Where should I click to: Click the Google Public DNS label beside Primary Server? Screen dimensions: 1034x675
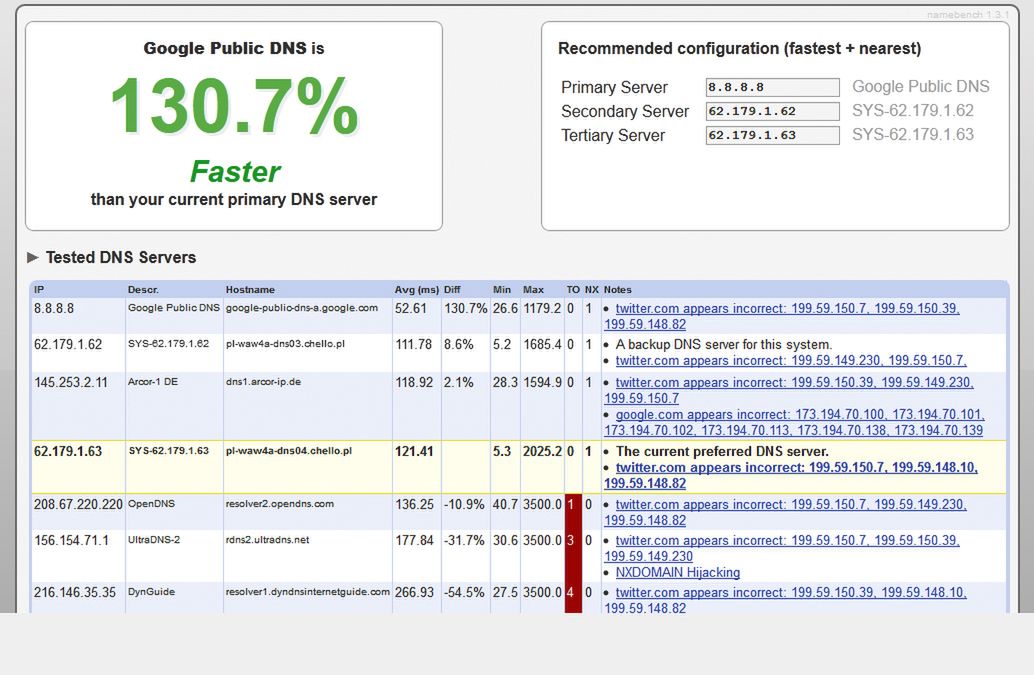pyautogui.click(x=921, y=86)
